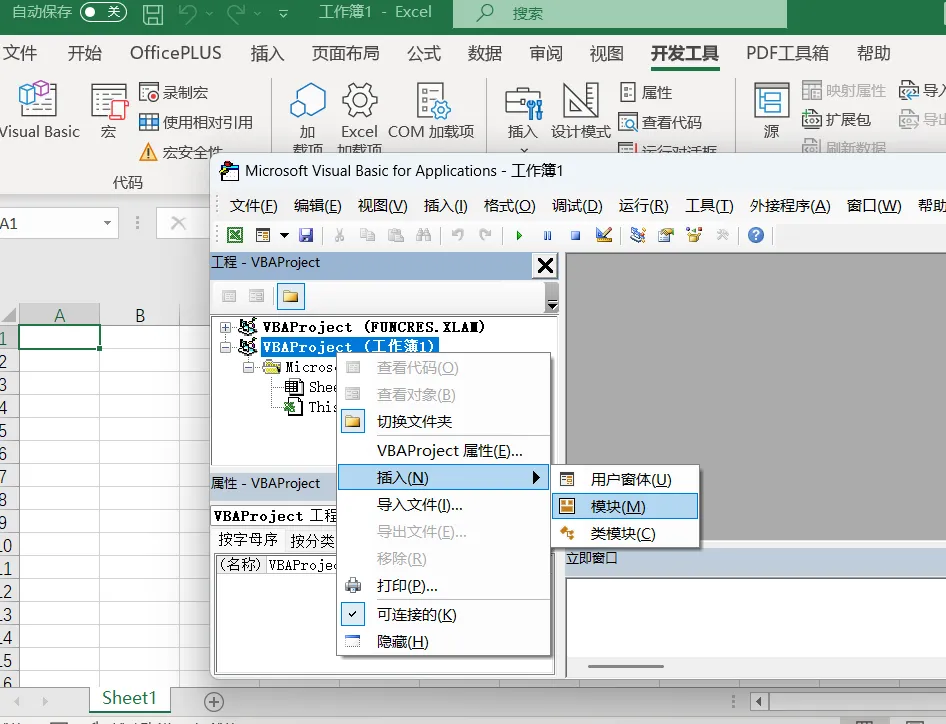Select Sheet1 worksheet tab
The image size is (946, 724).
(x=129, y=698)
